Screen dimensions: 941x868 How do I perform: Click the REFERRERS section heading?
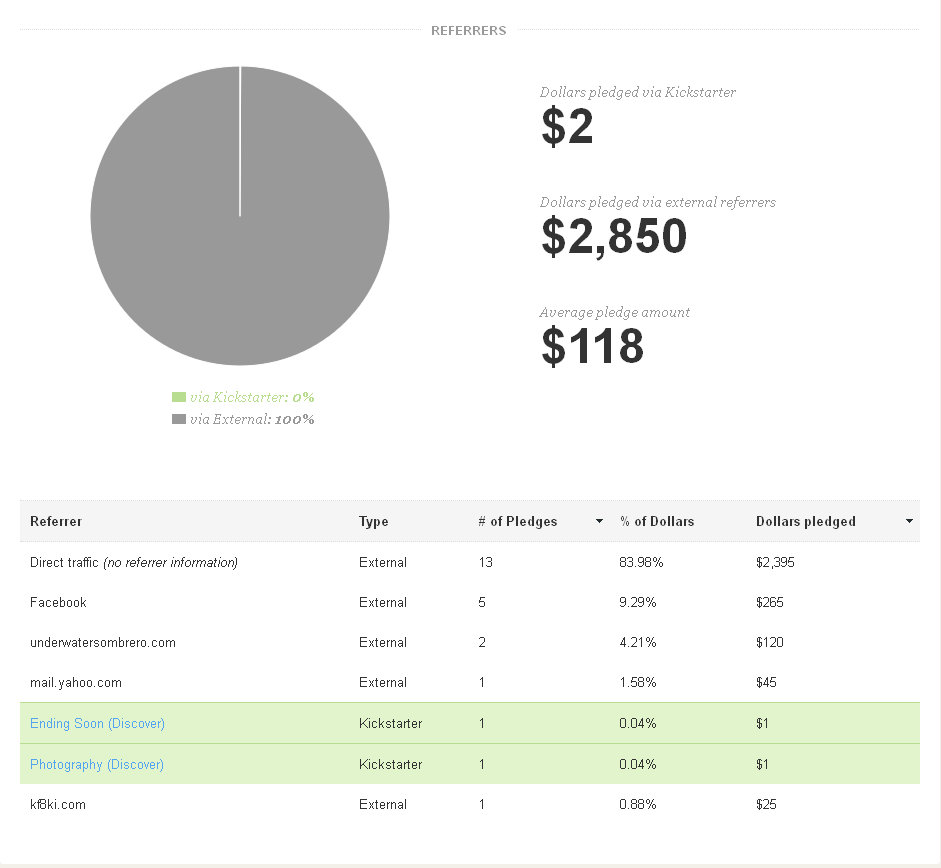(469, 31)
